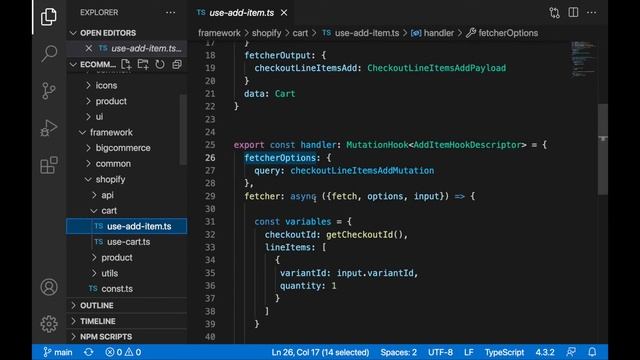
Task: Switch git branch main in status bar
Action: point(58,352)
